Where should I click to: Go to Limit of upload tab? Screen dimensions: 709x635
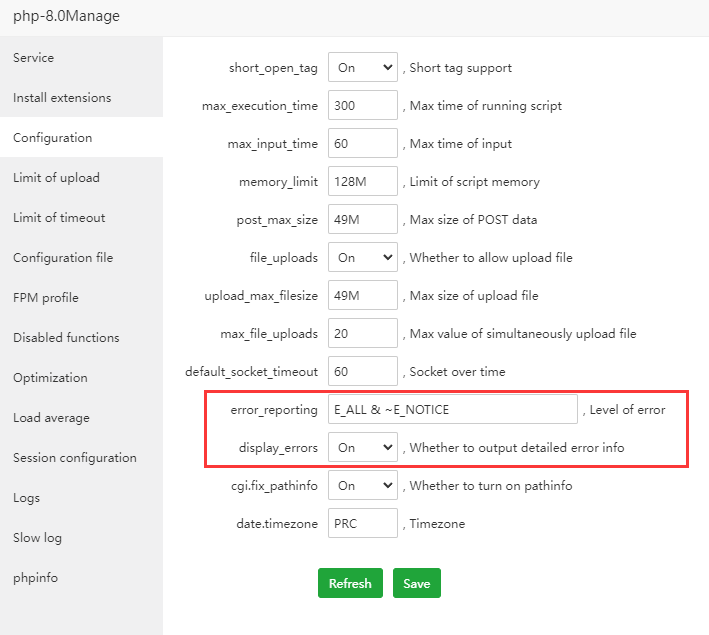[56, 178]
